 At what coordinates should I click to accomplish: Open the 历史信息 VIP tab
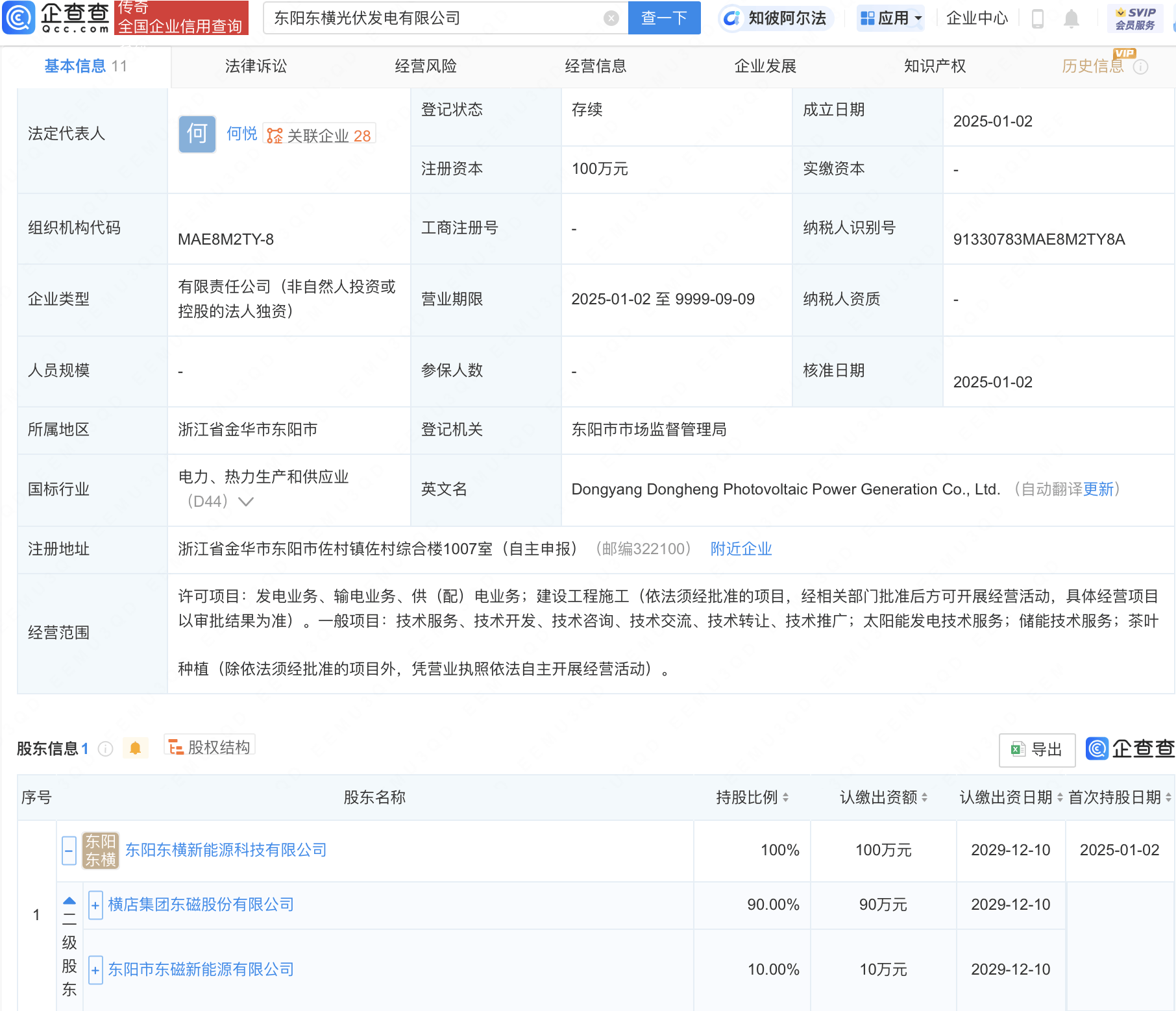[1093, 66]
